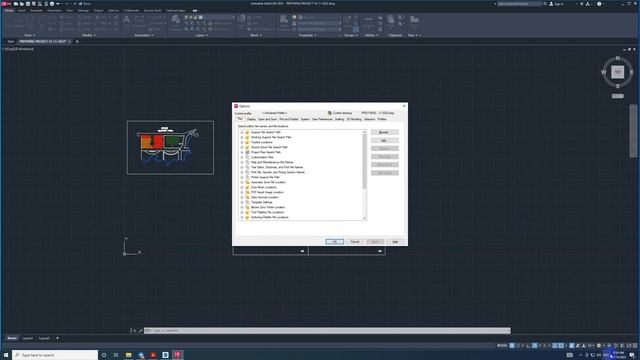Open the Draw panel dropdown in ribbon

pos(29,36)
